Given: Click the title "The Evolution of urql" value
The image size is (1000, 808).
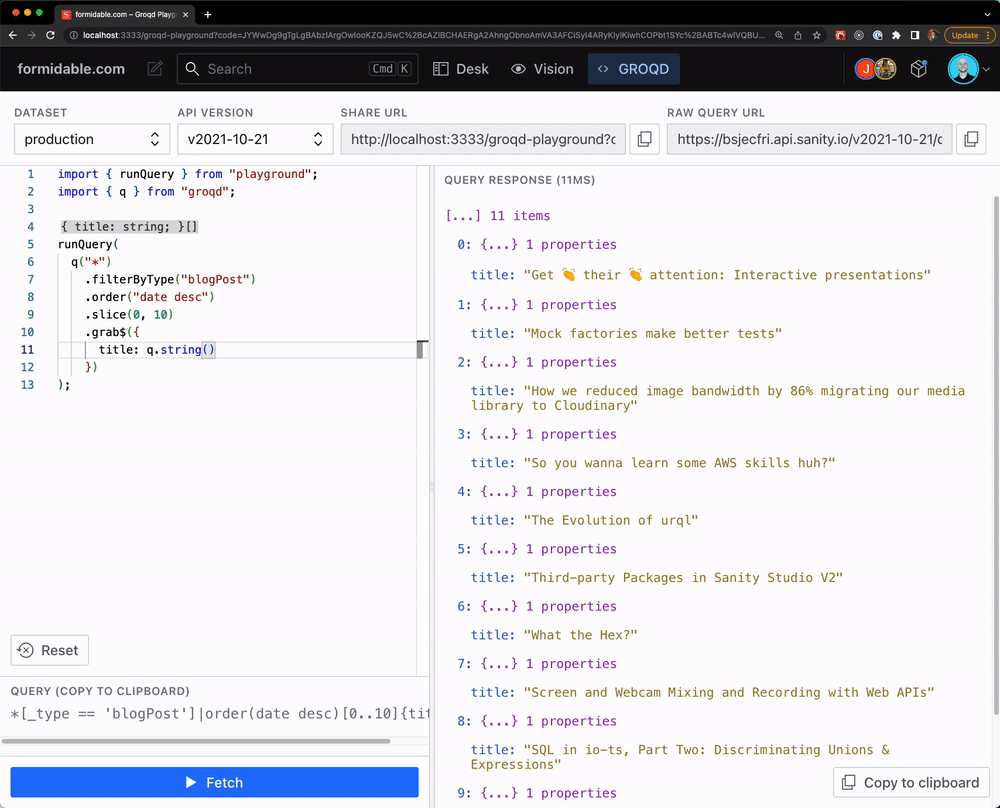Looking at the screenshot, I should [611, 520].
